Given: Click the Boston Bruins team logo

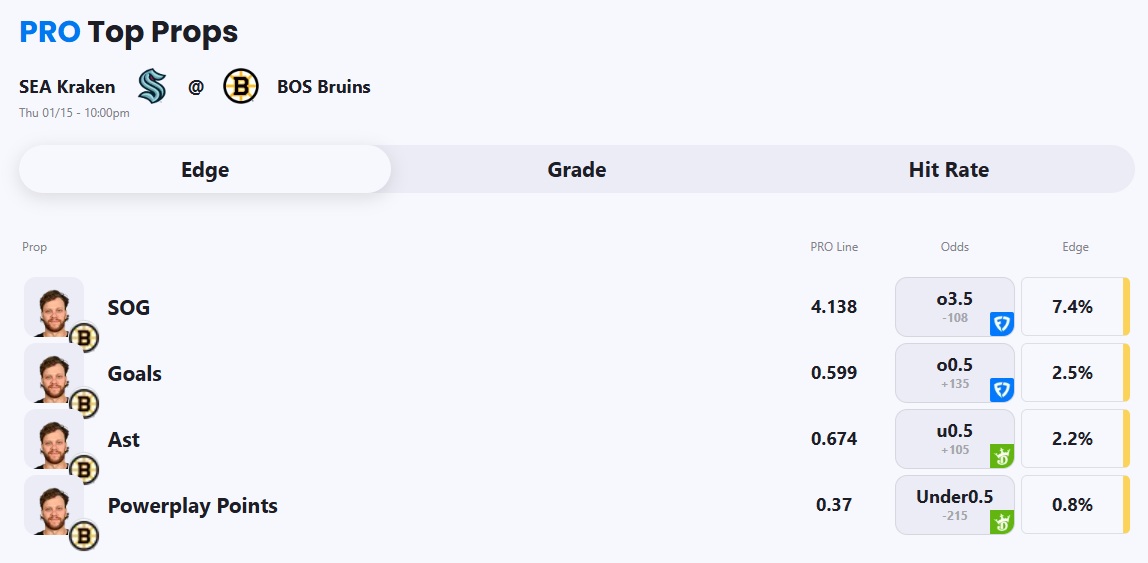Looking at the screenshot, I should point(240,87).
